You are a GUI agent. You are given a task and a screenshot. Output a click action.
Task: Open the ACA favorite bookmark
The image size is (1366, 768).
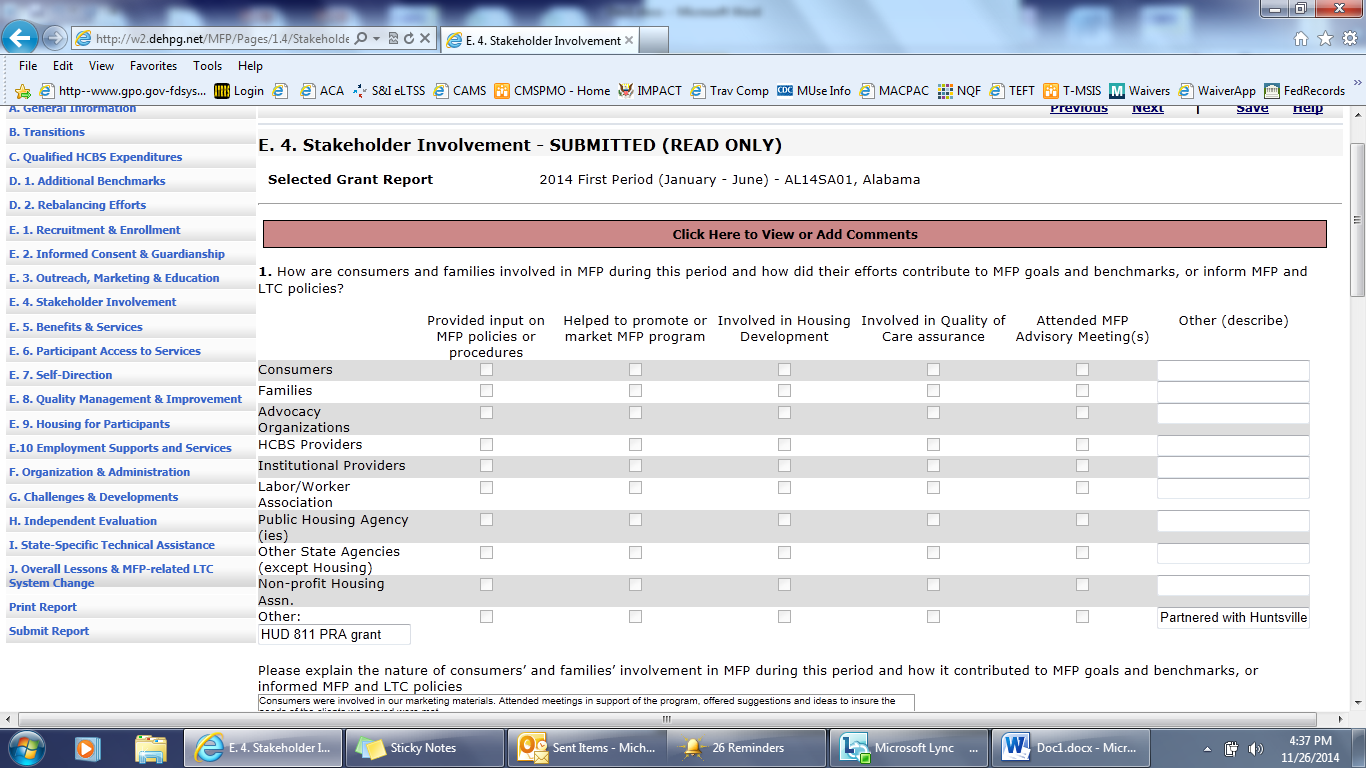322,91
